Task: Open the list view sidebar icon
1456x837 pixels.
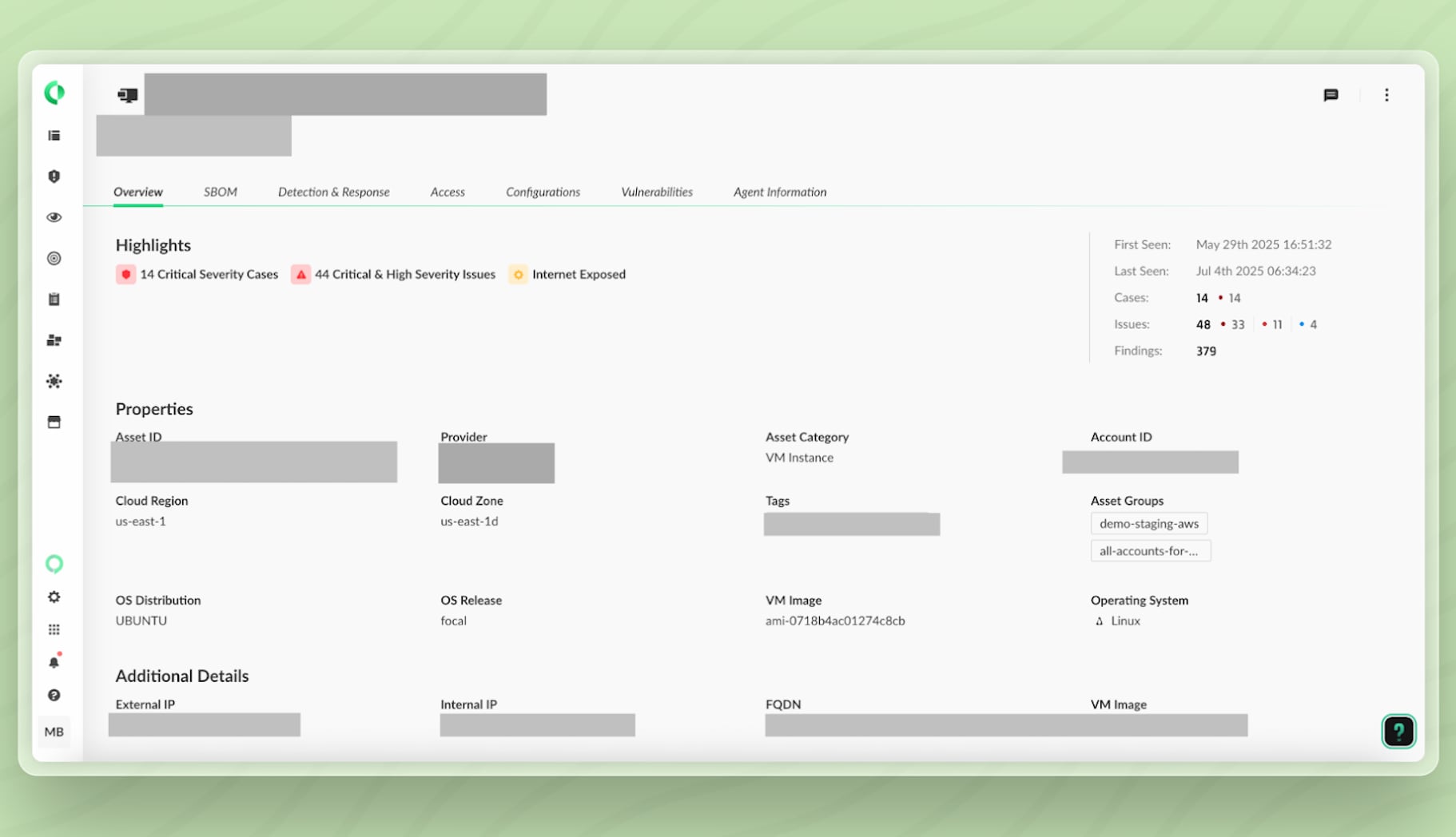Action: point(54,136)
